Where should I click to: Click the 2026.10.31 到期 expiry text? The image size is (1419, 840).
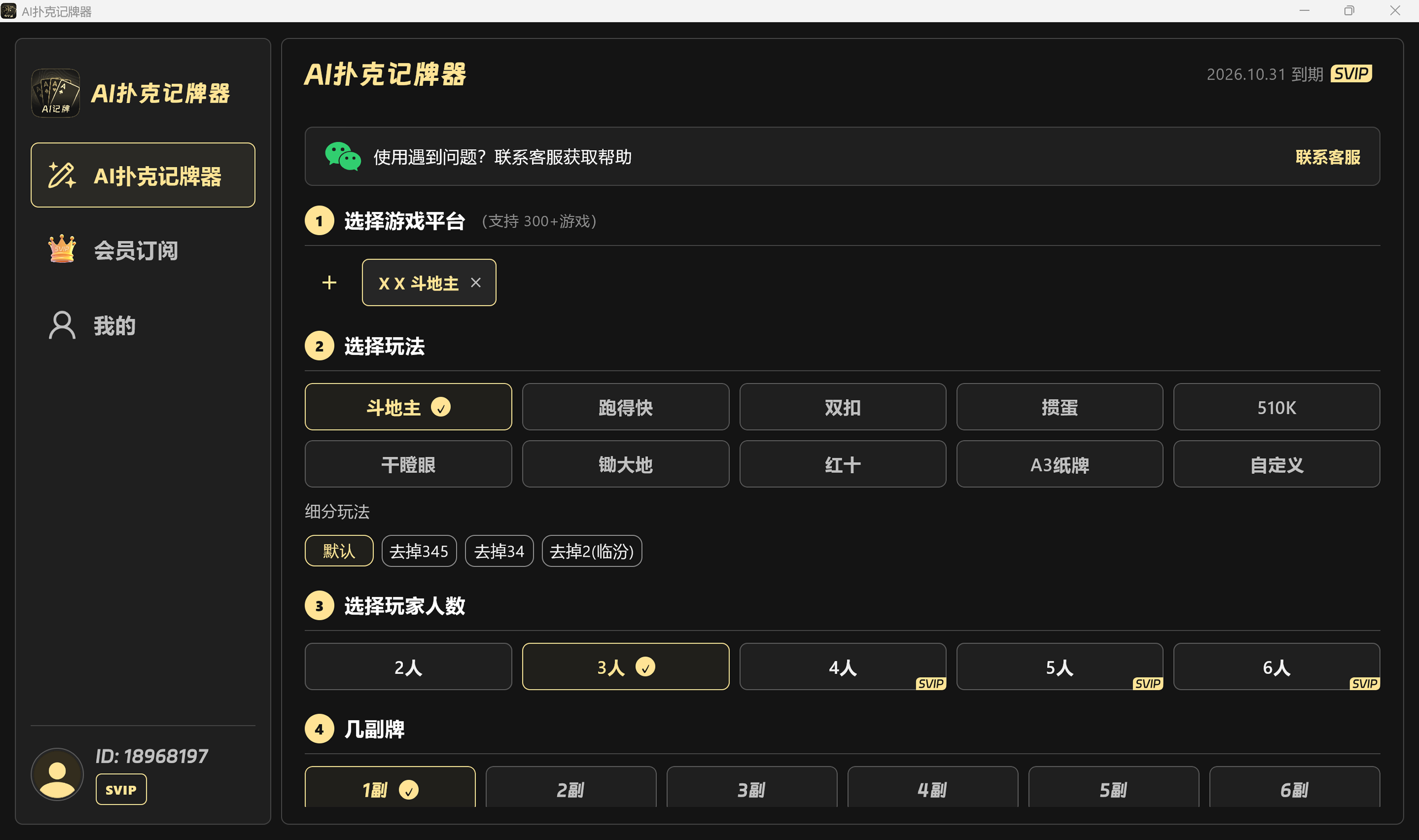[x=1264, y=74]
